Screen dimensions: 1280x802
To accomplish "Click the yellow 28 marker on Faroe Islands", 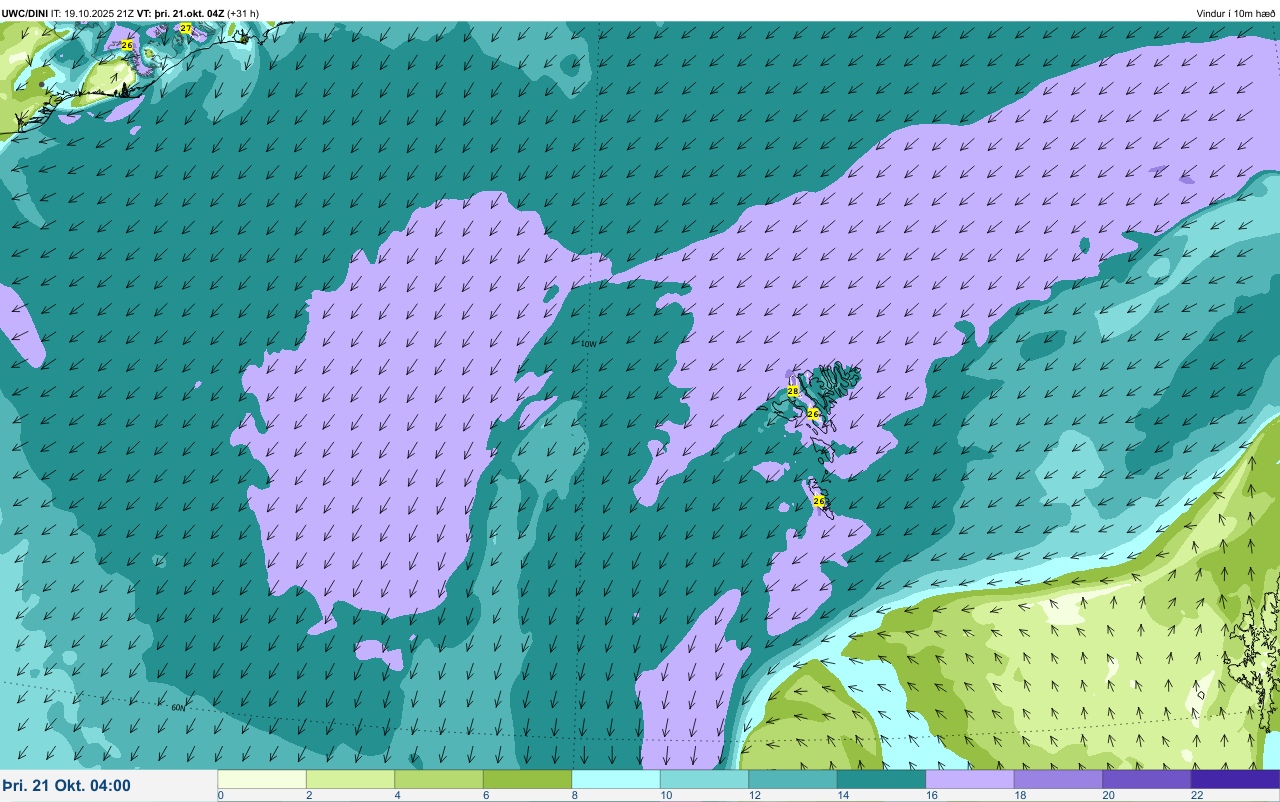I will (x=793, y=390).
